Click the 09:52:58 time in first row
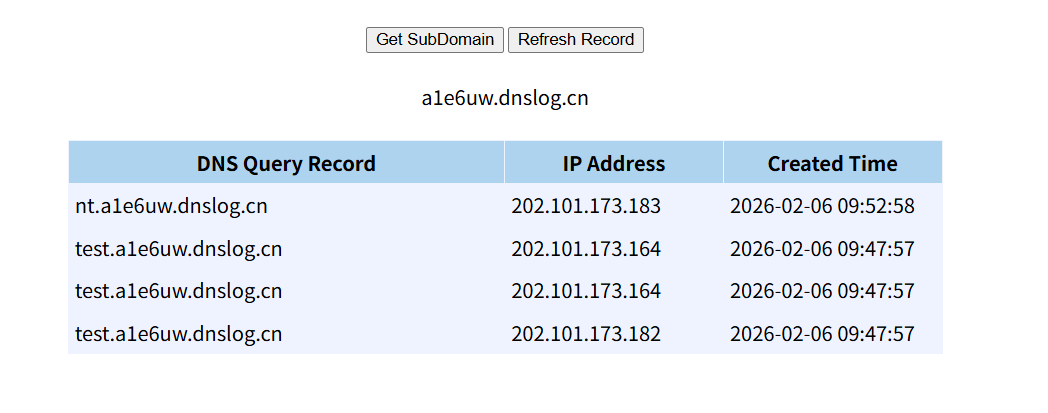Viewport: 1048px width, 413px height. [x=878, y=207]
